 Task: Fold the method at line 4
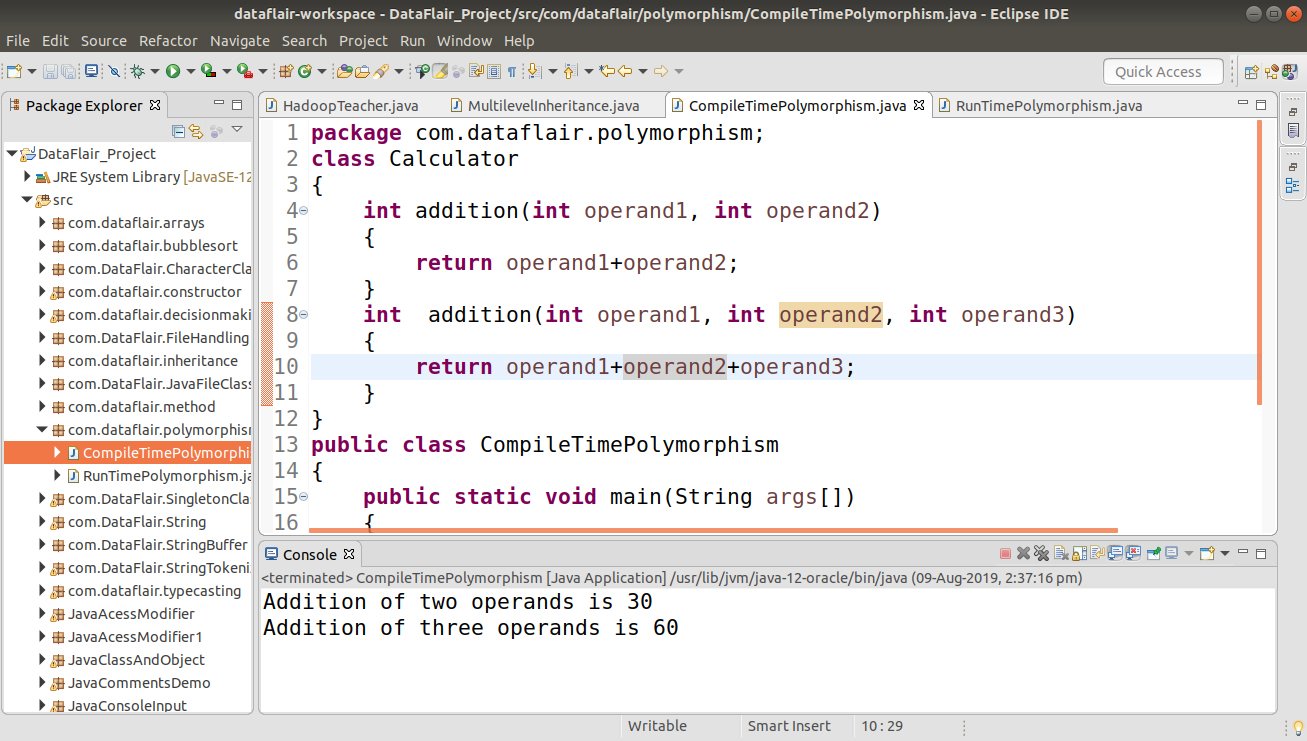[x=303, y=211]
